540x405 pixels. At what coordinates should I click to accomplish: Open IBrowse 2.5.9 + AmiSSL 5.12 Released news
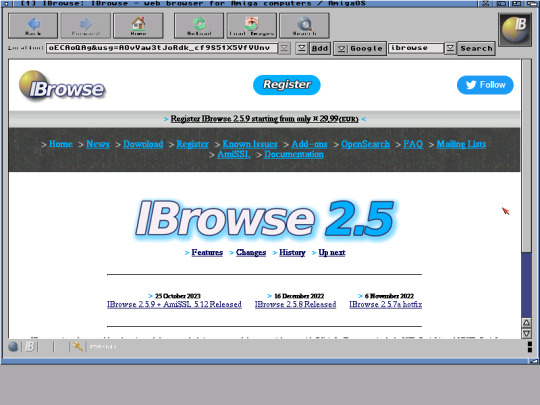[x=174, y=304]
